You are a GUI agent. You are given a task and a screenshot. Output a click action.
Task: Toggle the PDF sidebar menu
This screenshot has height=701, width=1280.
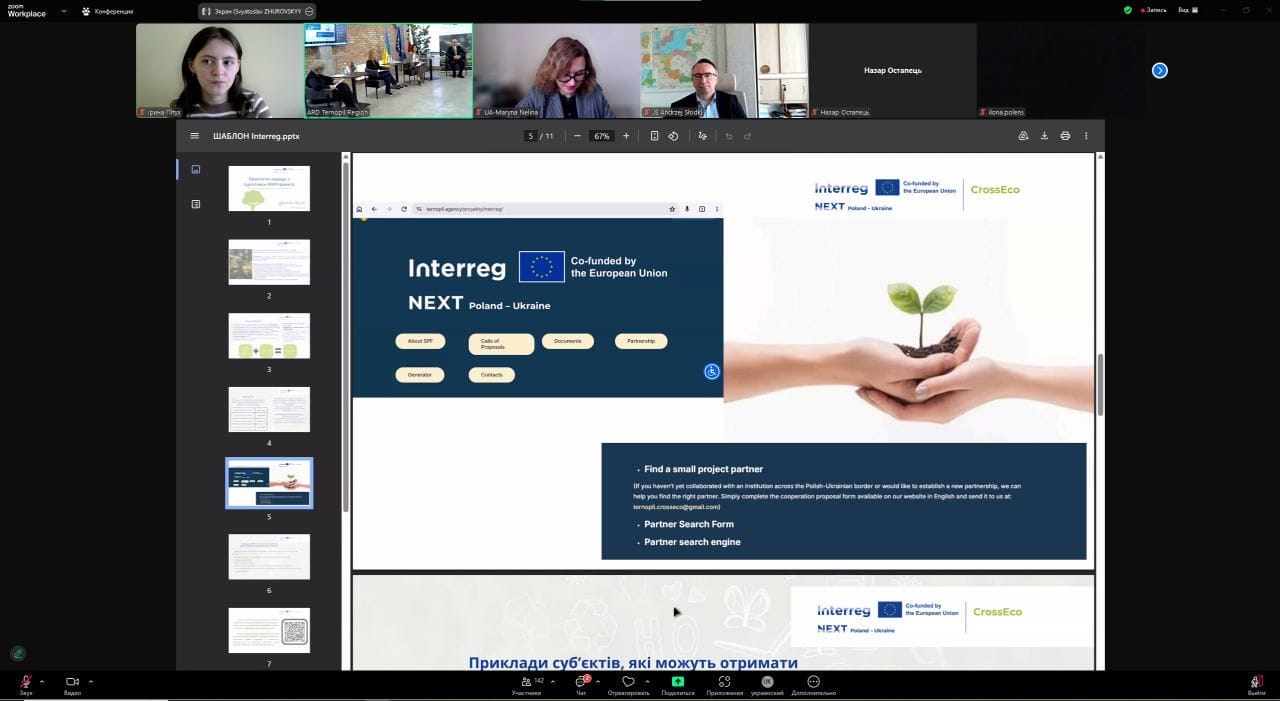coord(194,136)
